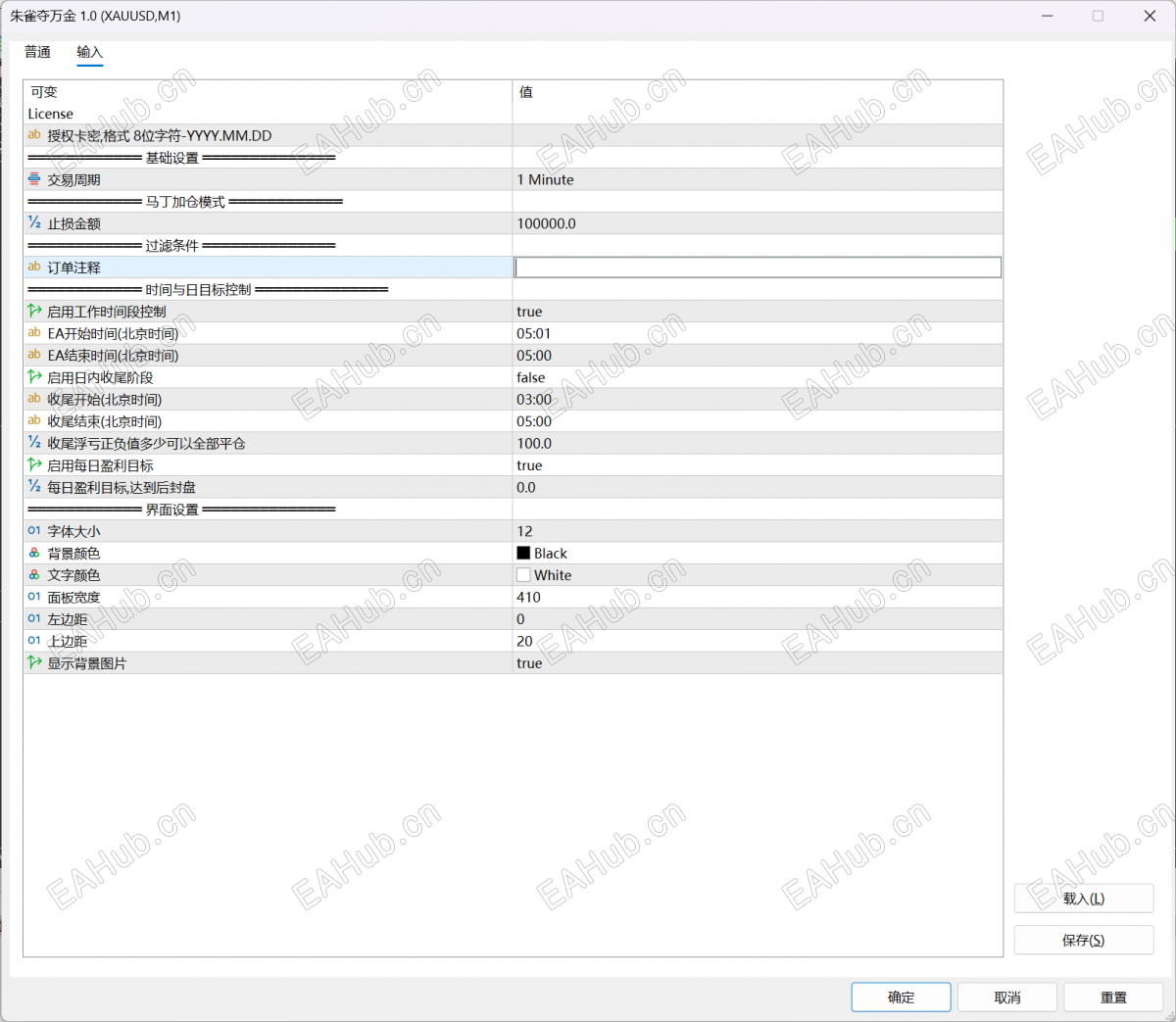Click the boolean icon beside 启用日内收尾阶段

coord(34,376)
